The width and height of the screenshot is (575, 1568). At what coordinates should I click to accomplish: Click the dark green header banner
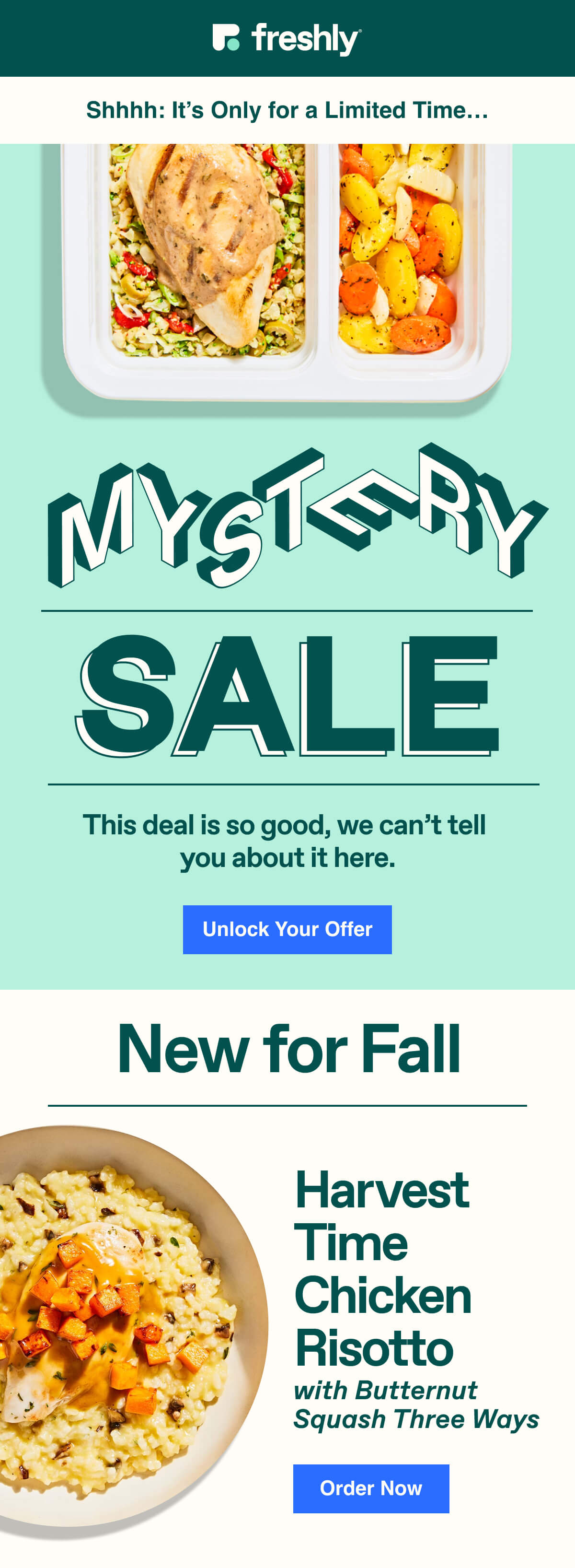coord(287,38)
